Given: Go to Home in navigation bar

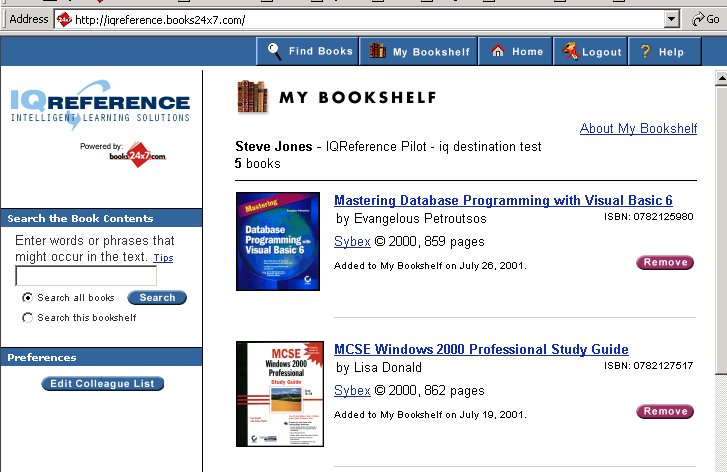Looking at the screenshot, I should (515, 51).
